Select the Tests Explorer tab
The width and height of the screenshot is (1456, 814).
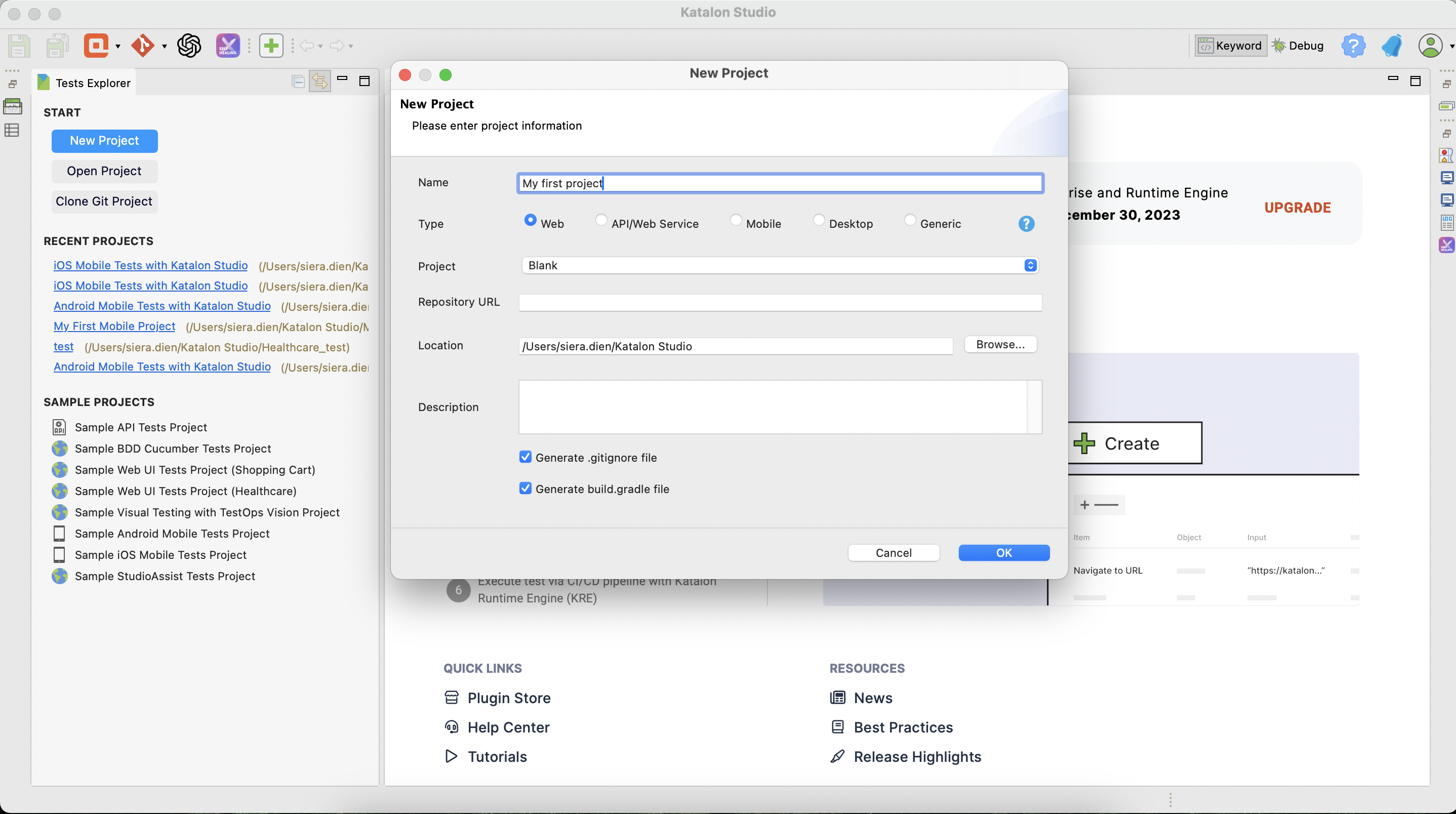click(84, 83)
